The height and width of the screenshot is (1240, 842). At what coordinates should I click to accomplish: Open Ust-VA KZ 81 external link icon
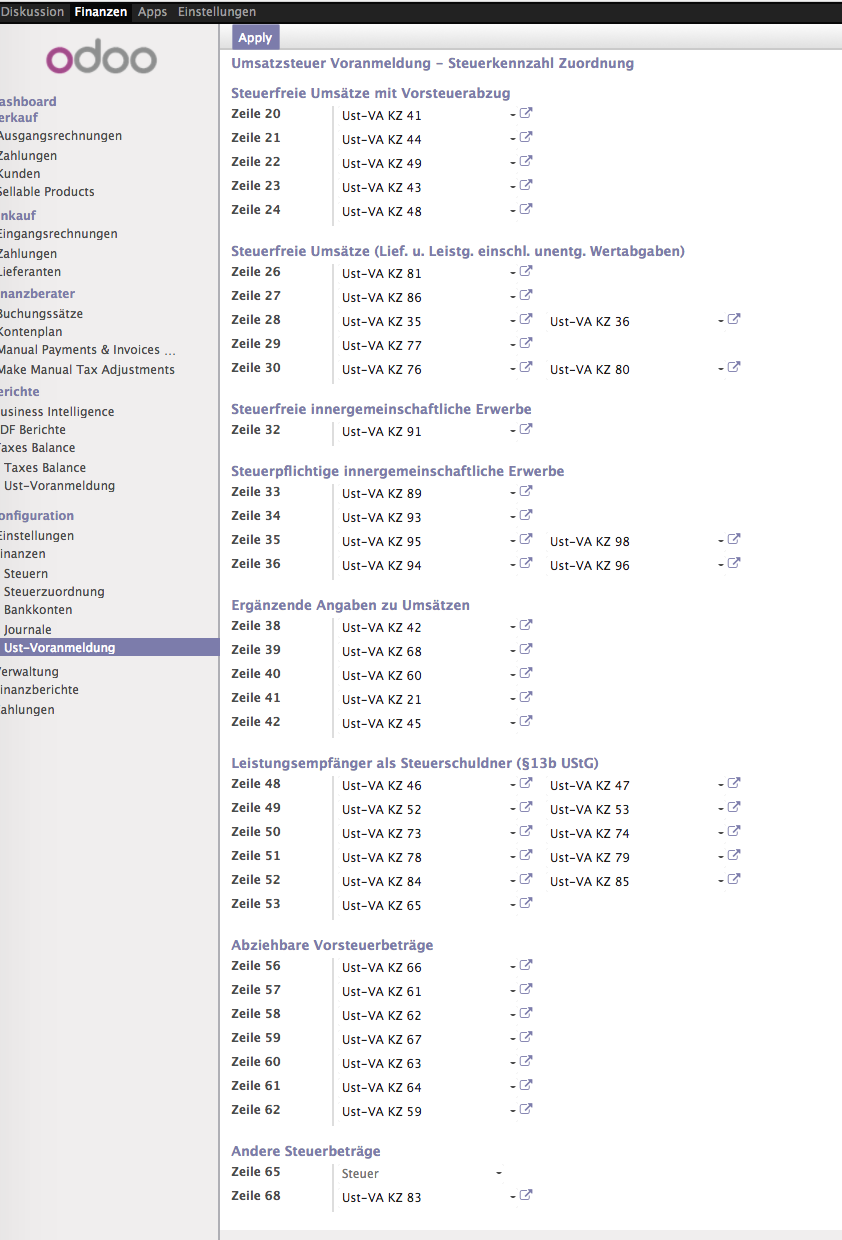pyautogui.click(x=524, y=269)
